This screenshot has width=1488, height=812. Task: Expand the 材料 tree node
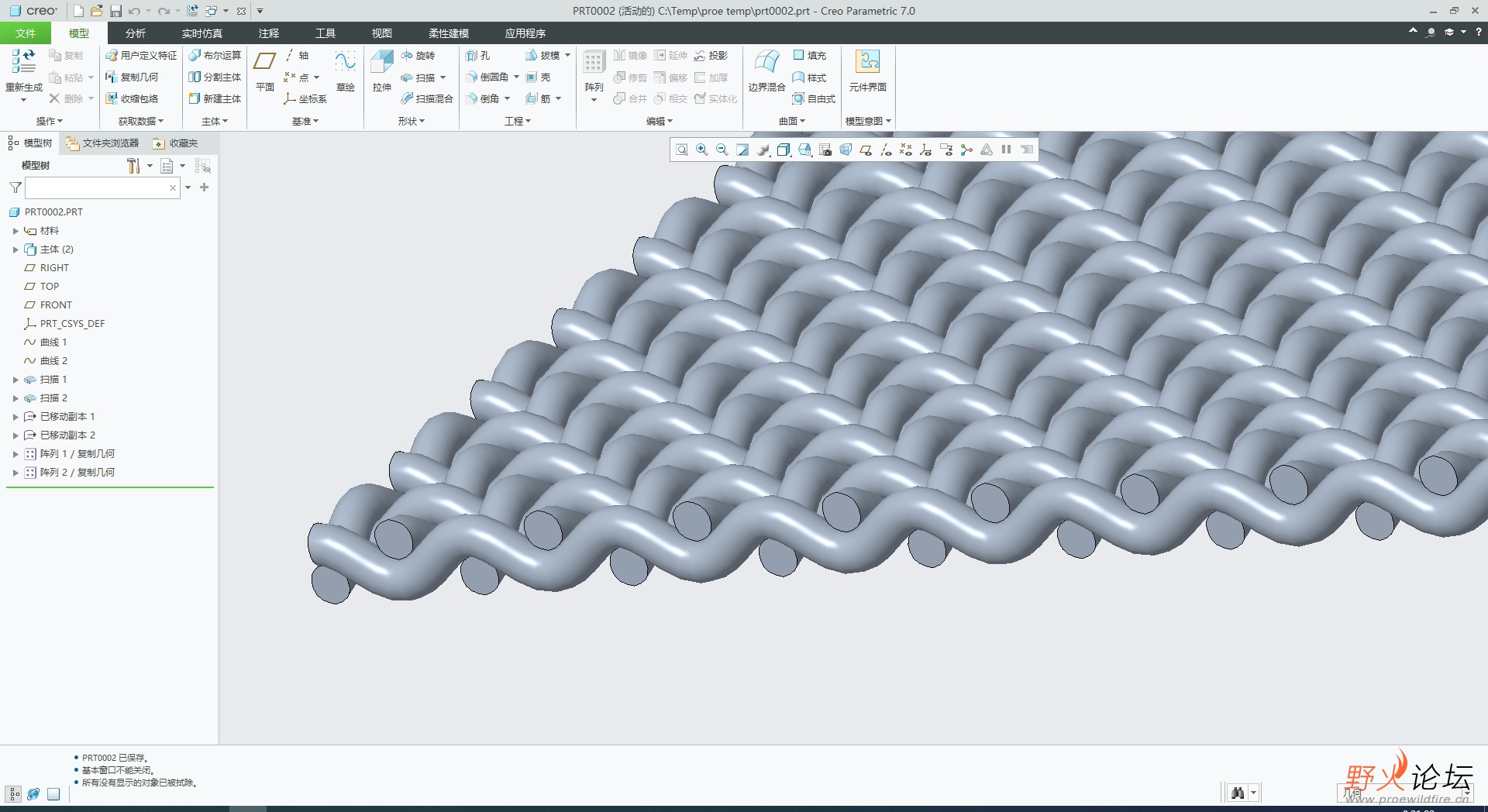[15, 231]
